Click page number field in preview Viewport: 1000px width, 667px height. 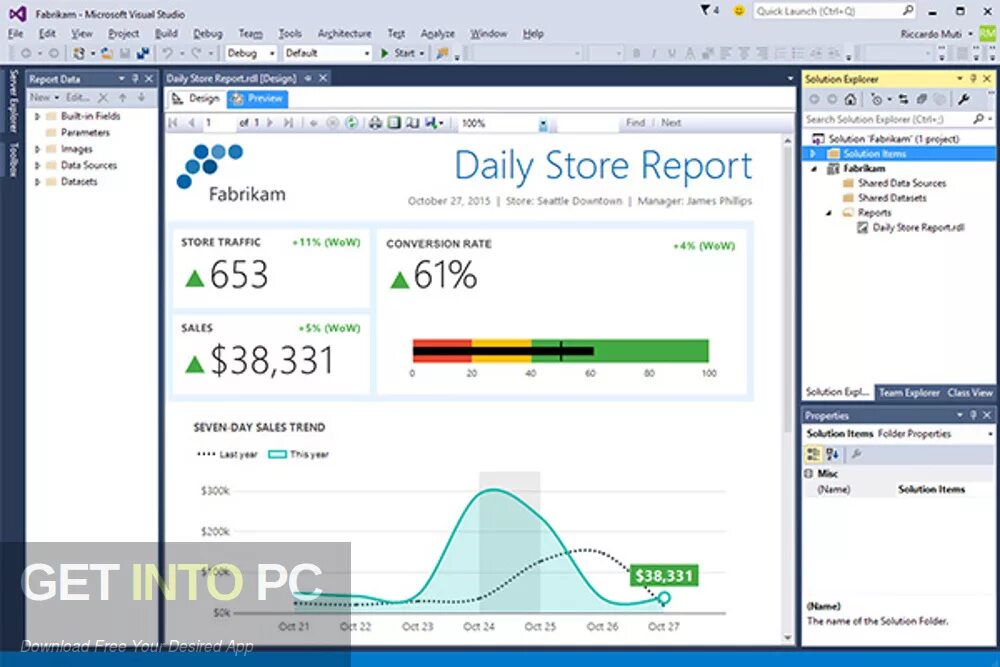tap(219, 123)
